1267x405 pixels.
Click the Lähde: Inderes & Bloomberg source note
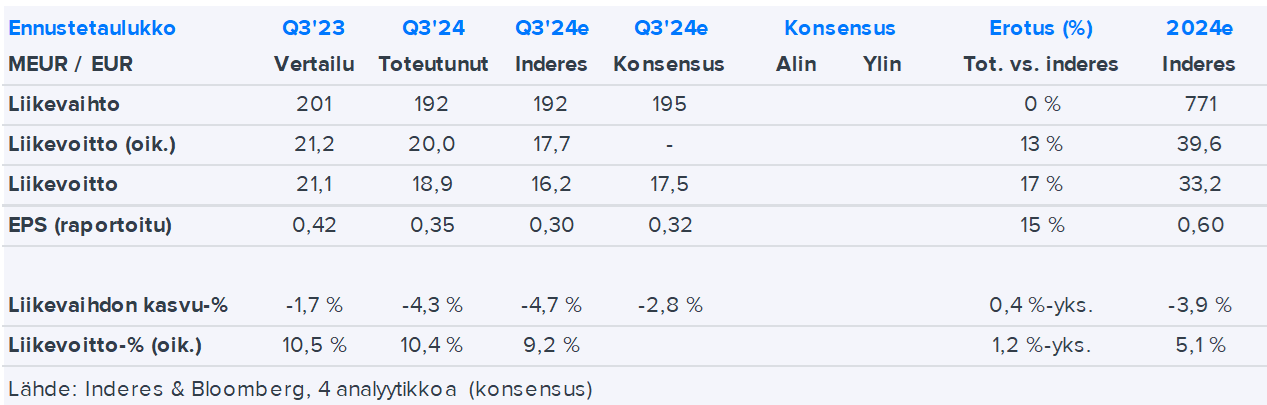[x=300, y=387]
